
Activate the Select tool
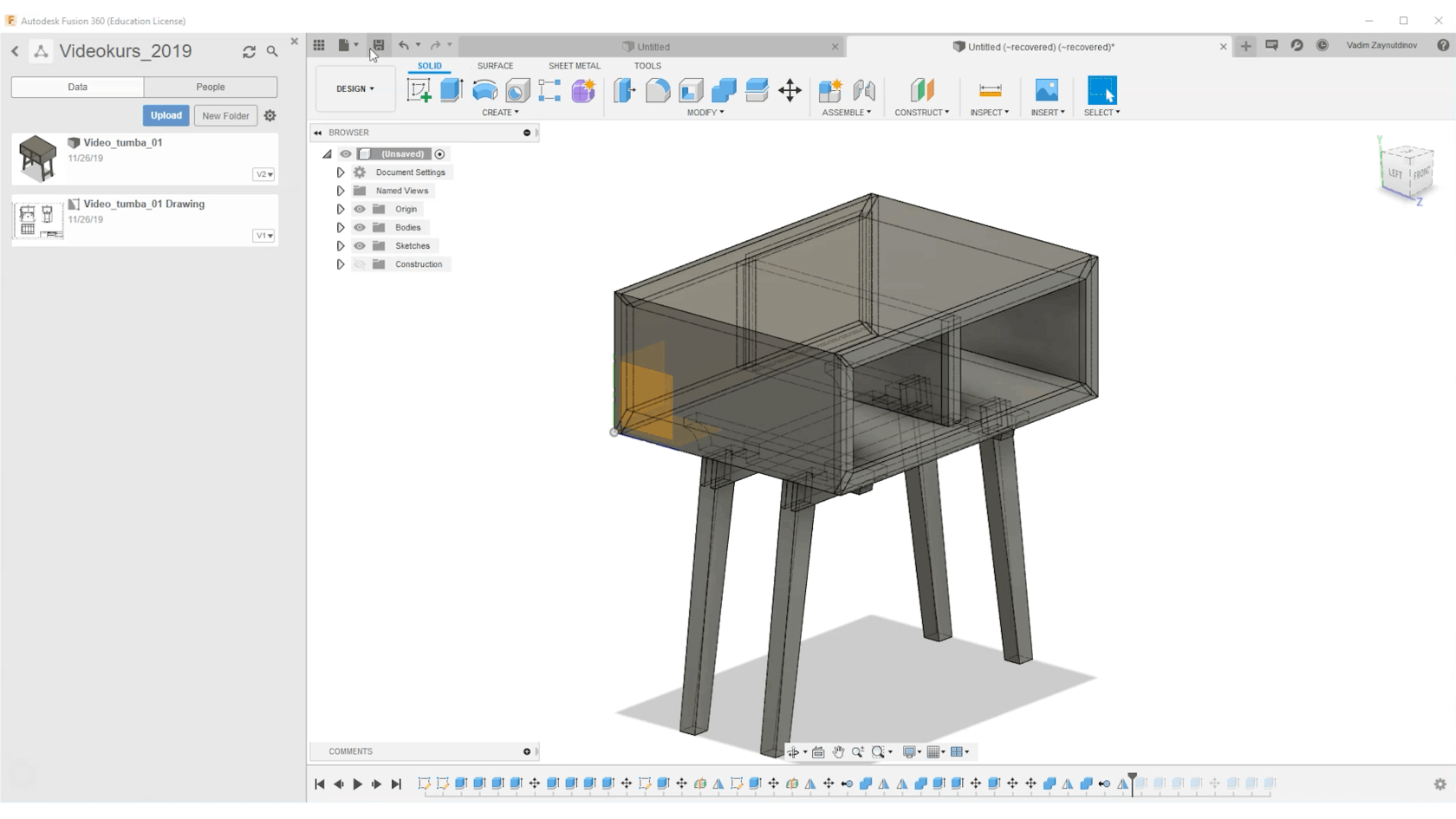tap(1102, 90)
